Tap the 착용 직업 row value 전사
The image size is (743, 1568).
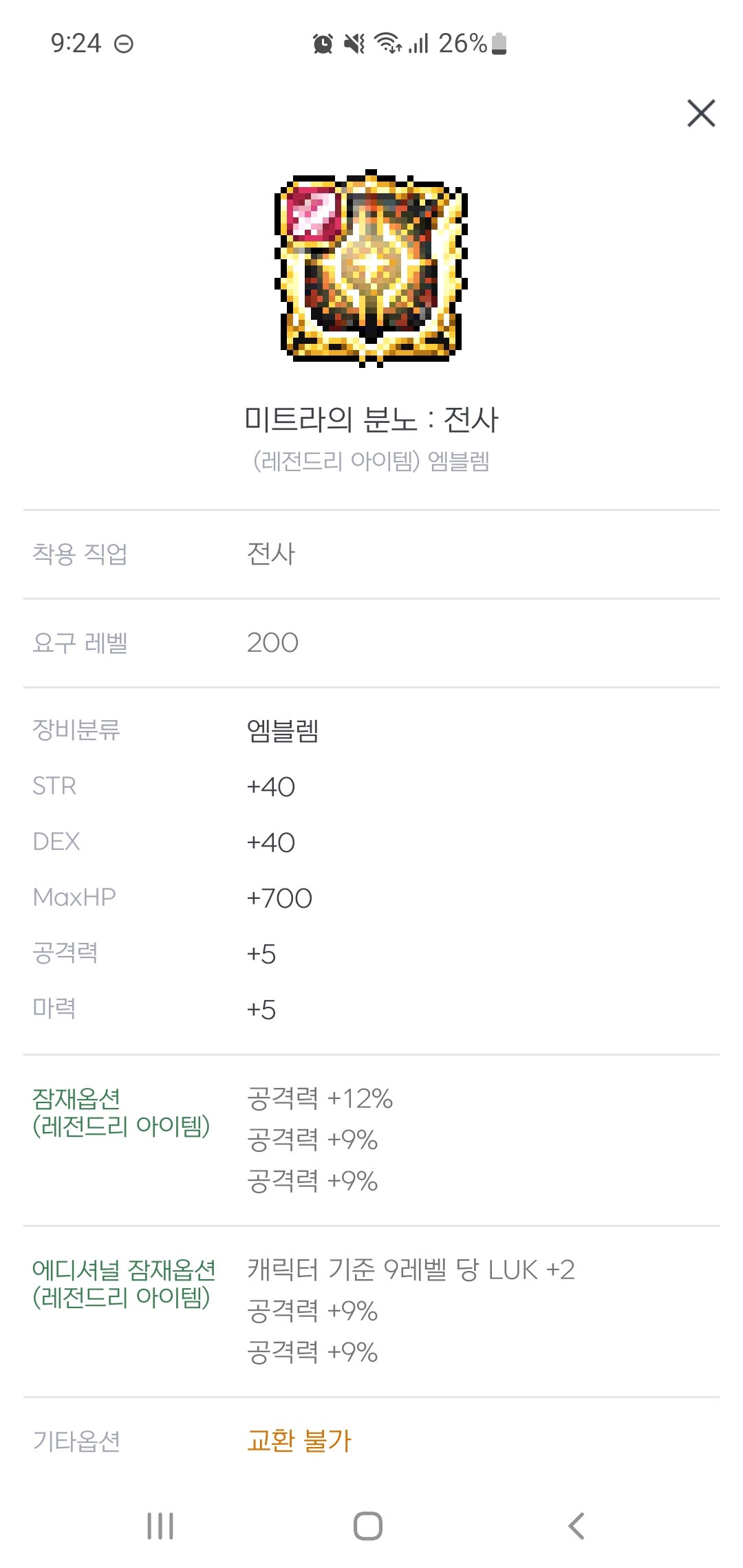tap(271, 554)
